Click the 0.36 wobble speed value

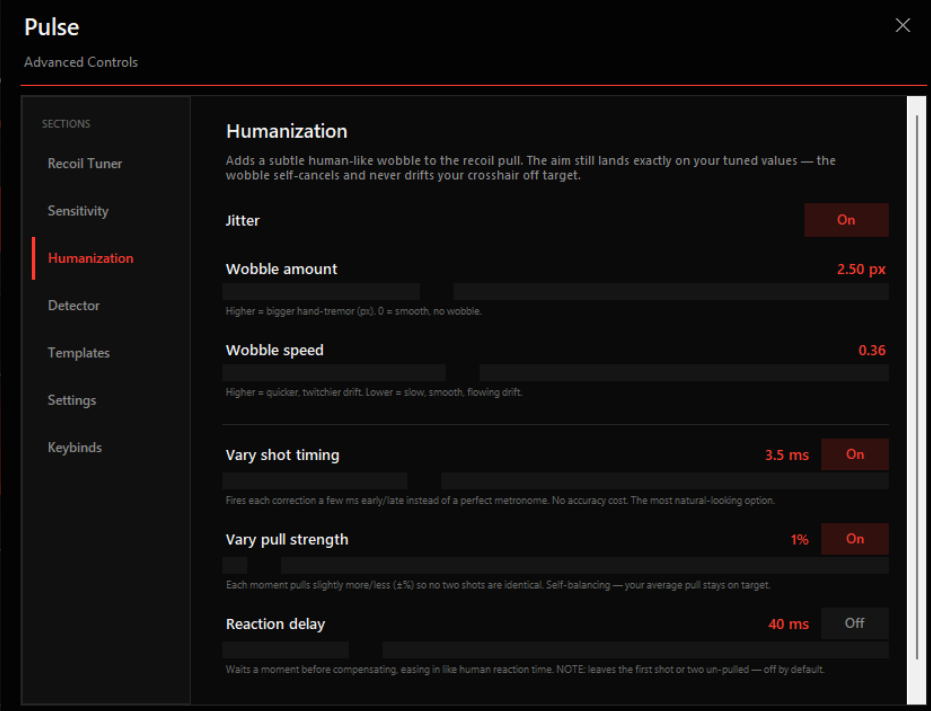coord(872,350)
